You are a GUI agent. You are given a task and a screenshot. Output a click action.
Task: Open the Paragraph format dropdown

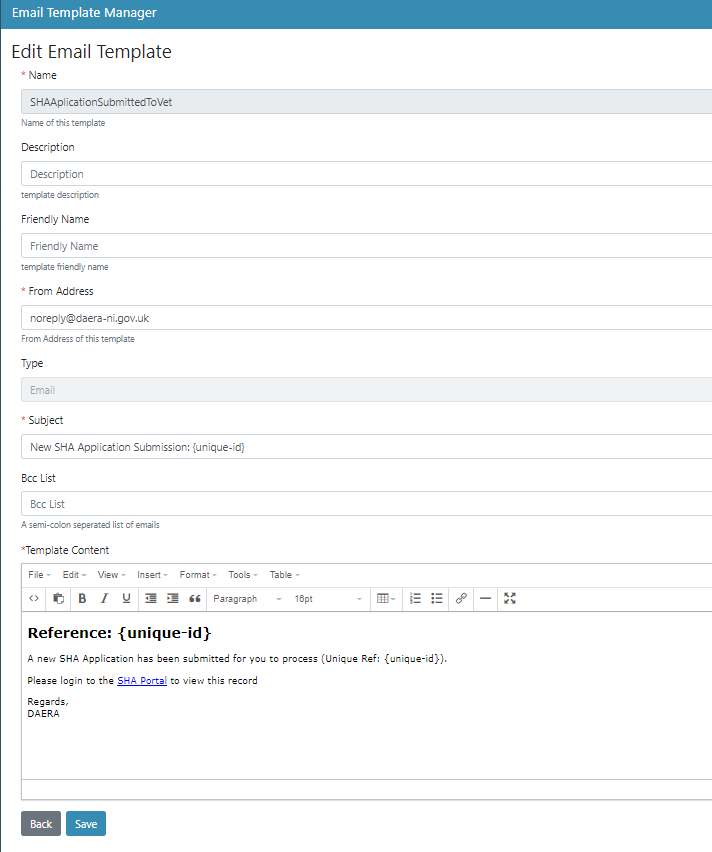pos(247,599)
